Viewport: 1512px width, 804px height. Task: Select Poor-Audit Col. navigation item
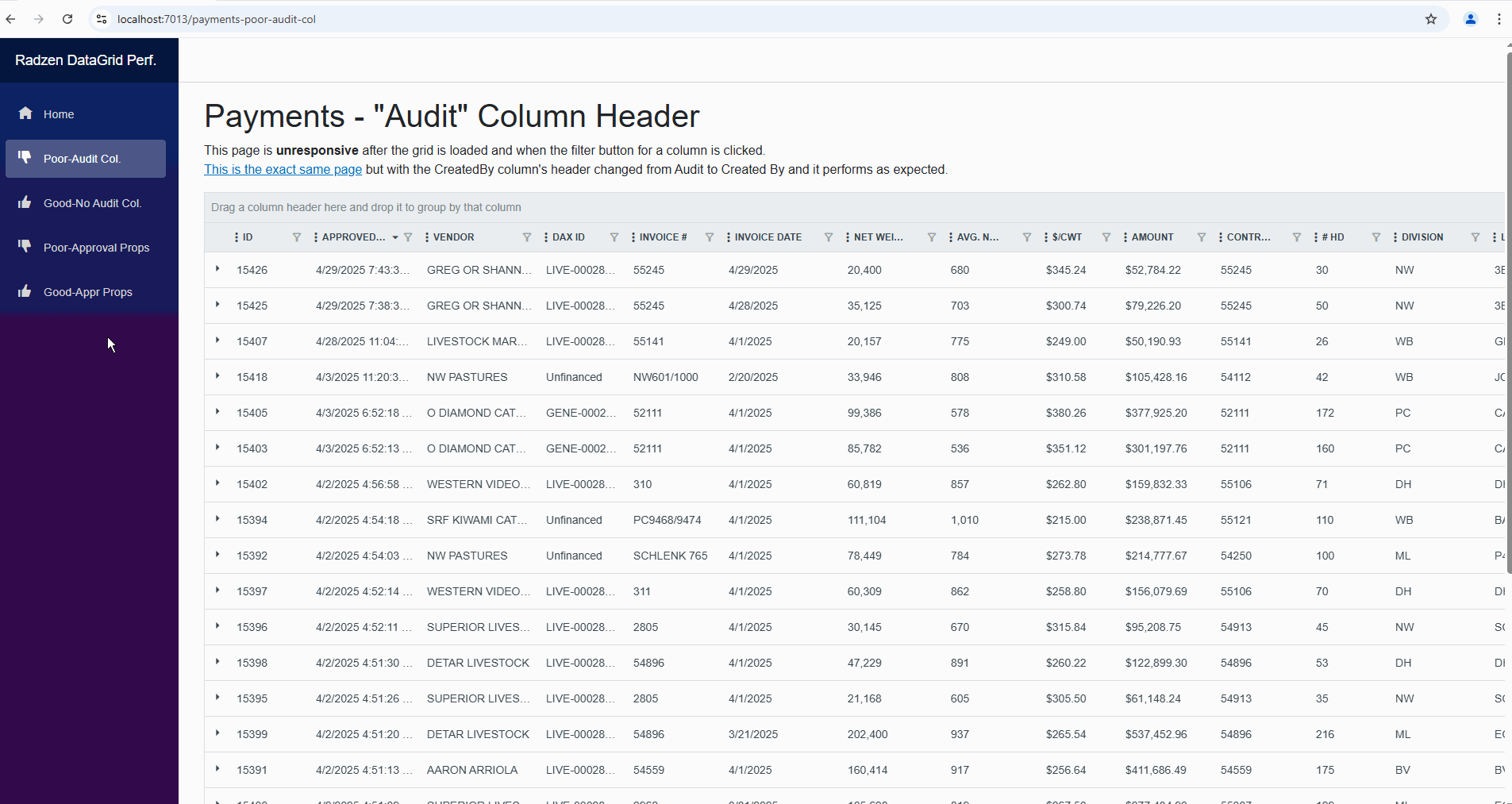[x=86, y=159]
